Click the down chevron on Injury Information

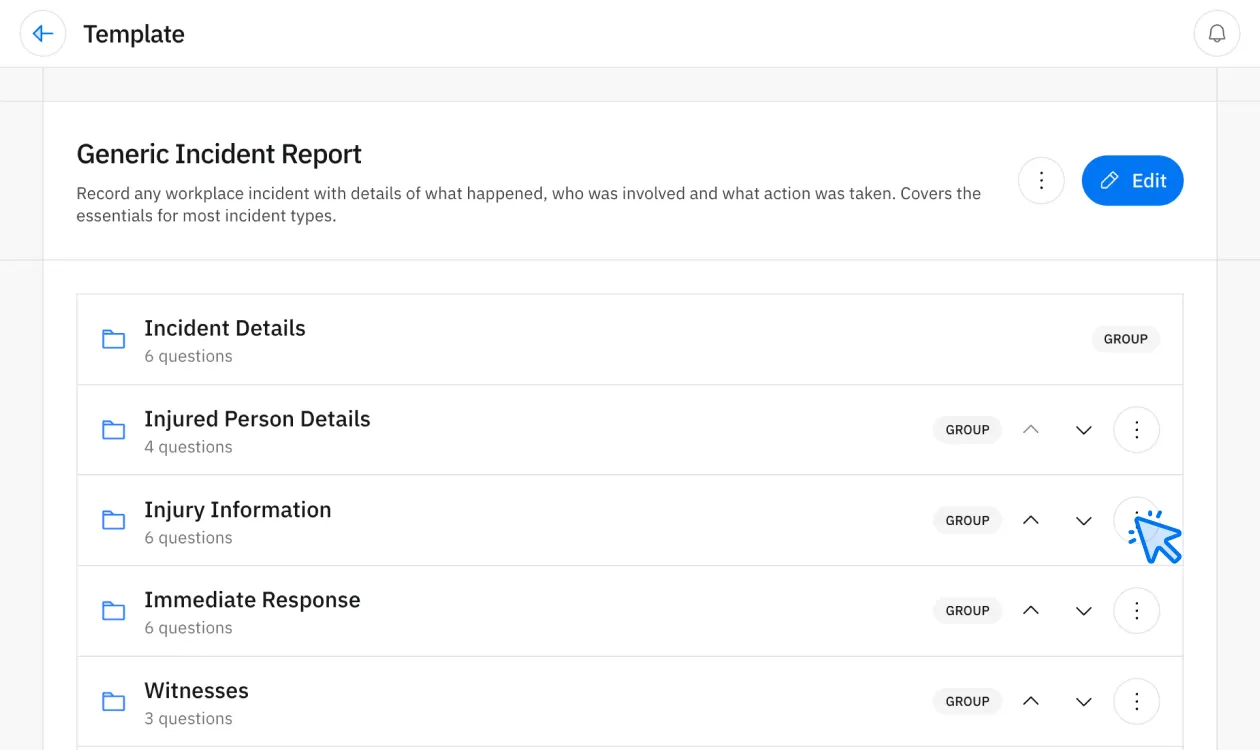coord(1083,520)
